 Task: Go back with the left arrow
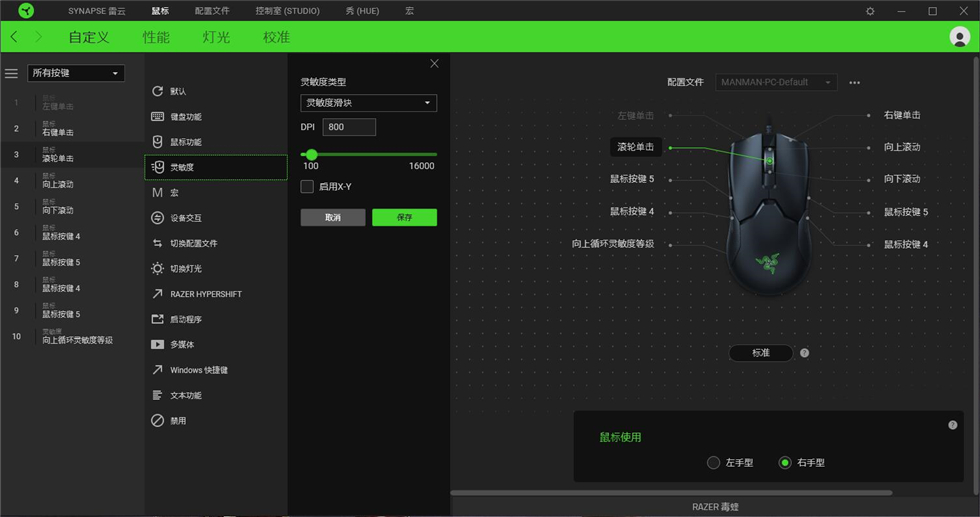tap(14, 37)
